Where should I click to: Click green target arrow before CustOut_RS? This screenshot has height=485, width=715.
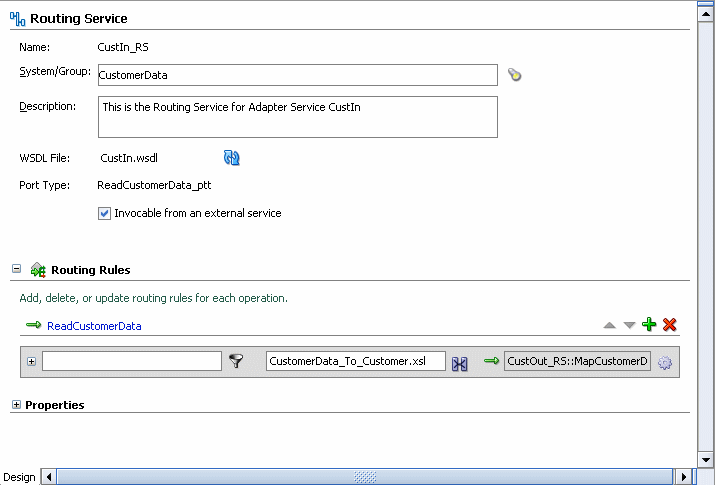[x=491, y=361]
